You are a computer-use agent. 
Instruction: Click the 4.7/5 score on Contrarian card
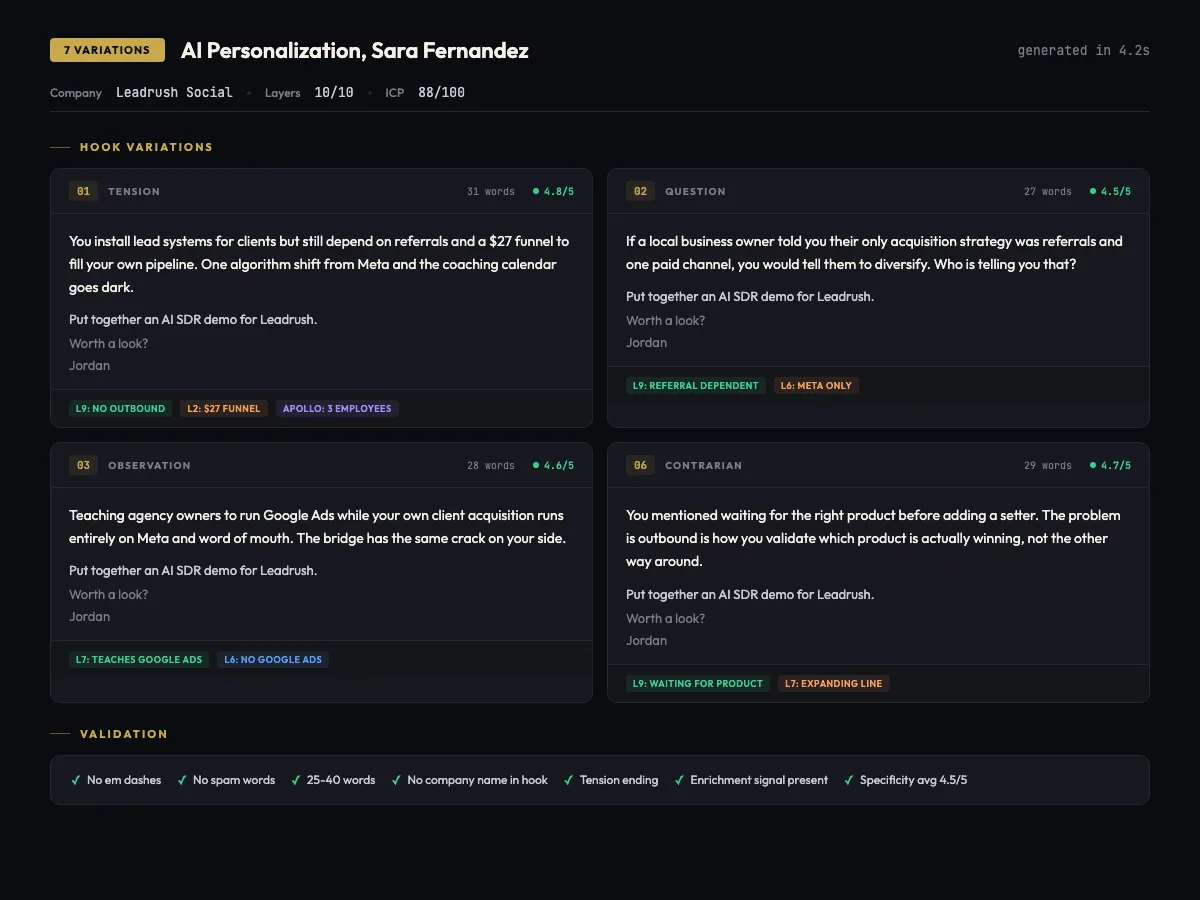pos(1110,465)
